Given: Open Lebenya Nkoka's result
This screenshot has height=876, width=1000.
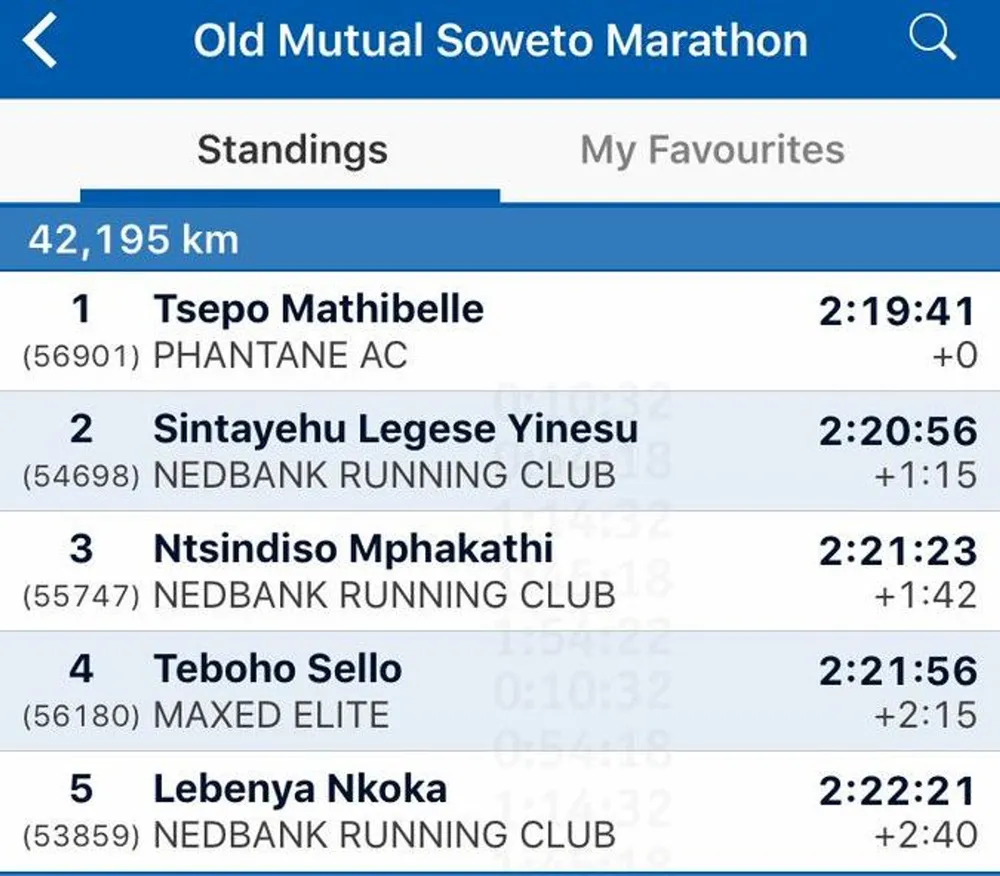Looking at the screenshot, I should 500,810.
